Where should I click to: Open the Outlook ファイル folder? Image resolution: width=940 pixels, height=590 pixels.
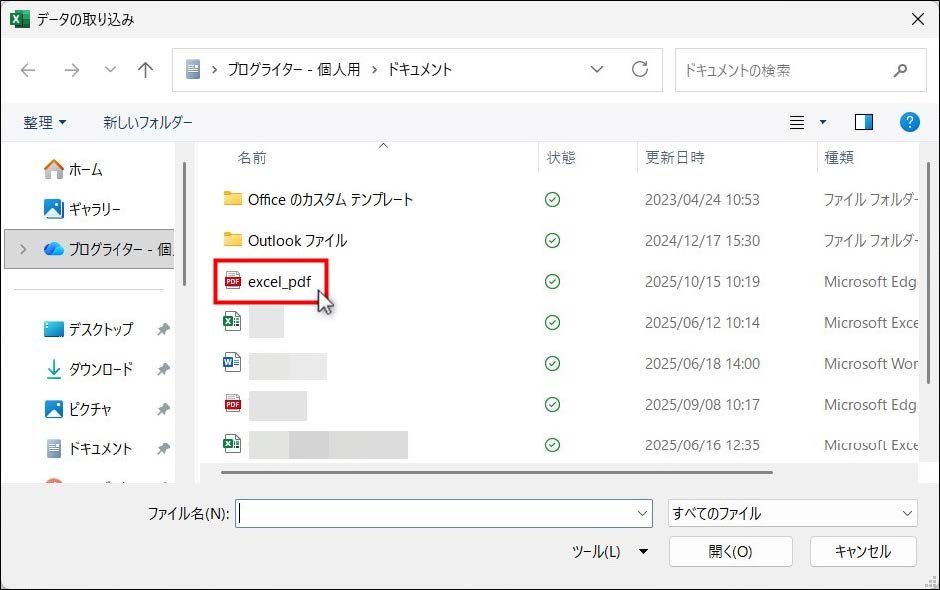297,240
